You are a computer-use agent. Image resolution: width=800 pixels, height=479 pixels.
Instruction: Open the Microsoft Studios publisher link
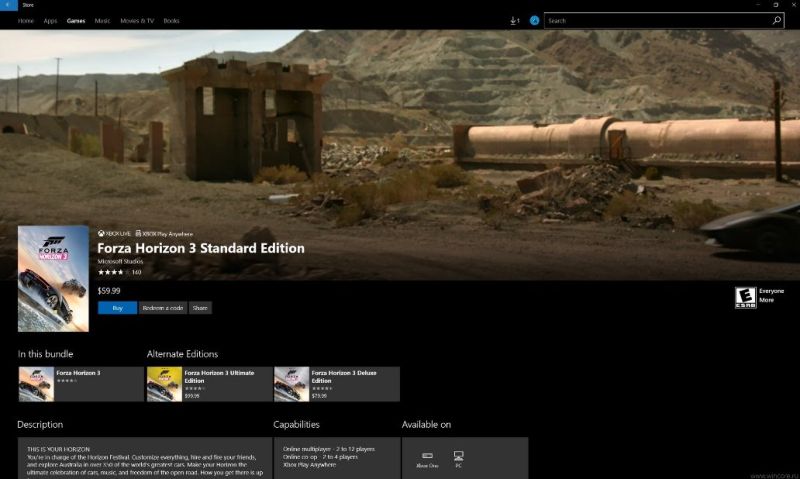120,262
